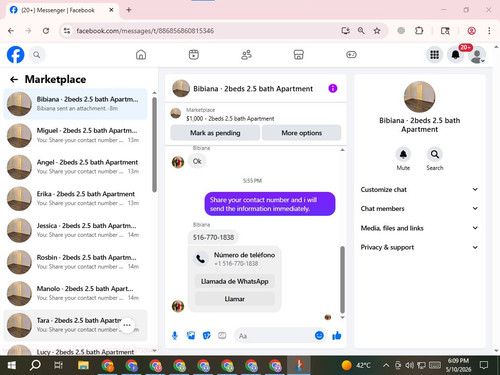The width and height of the screenshot is (500, 375).
Task: Open File Explorer on taskbar
Action: click(83, 365)
